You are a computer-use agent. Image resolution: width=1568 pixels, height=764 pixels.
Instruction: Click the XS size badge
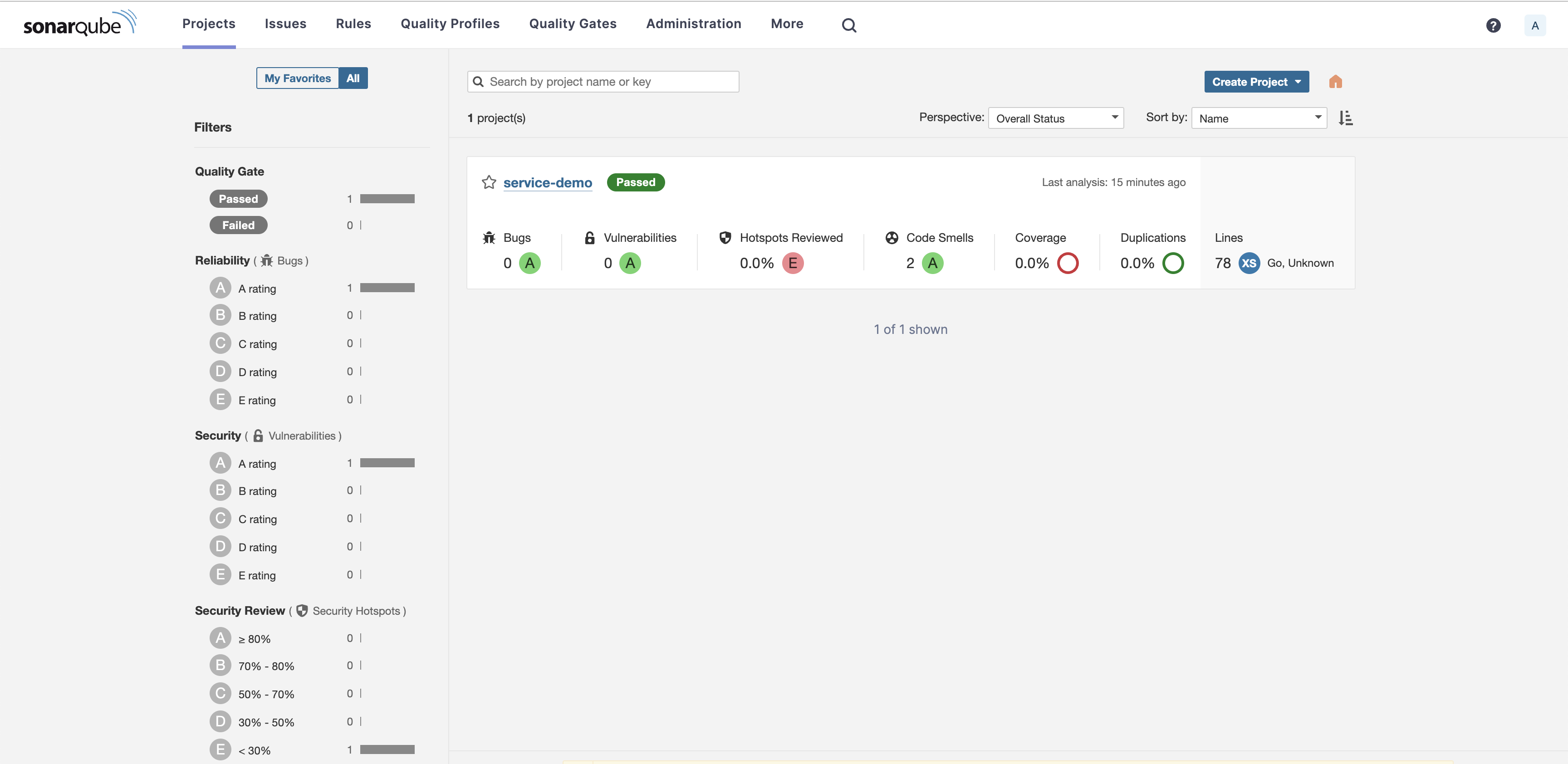(x=1249, y=263)
